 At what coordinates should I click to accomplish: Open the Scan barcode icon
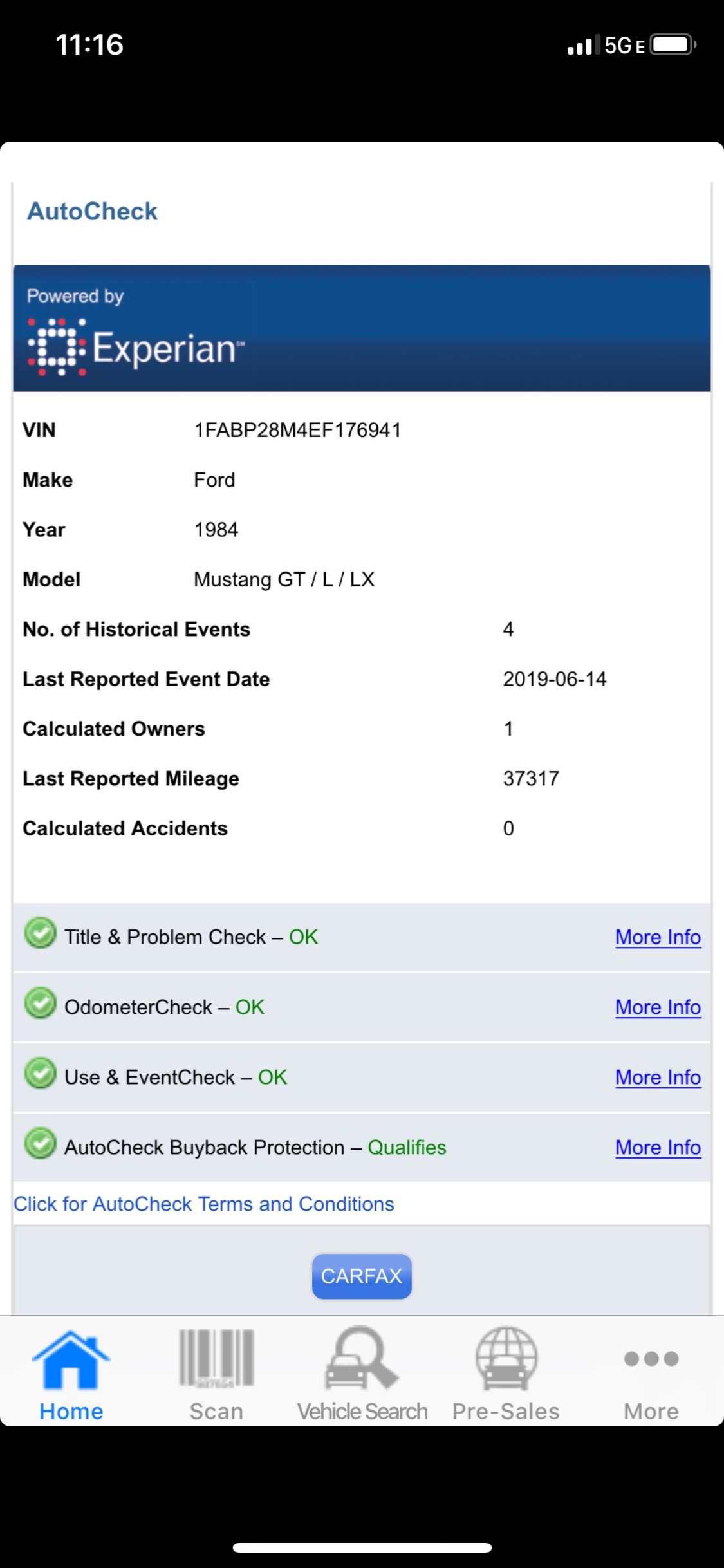[216, 1358]
